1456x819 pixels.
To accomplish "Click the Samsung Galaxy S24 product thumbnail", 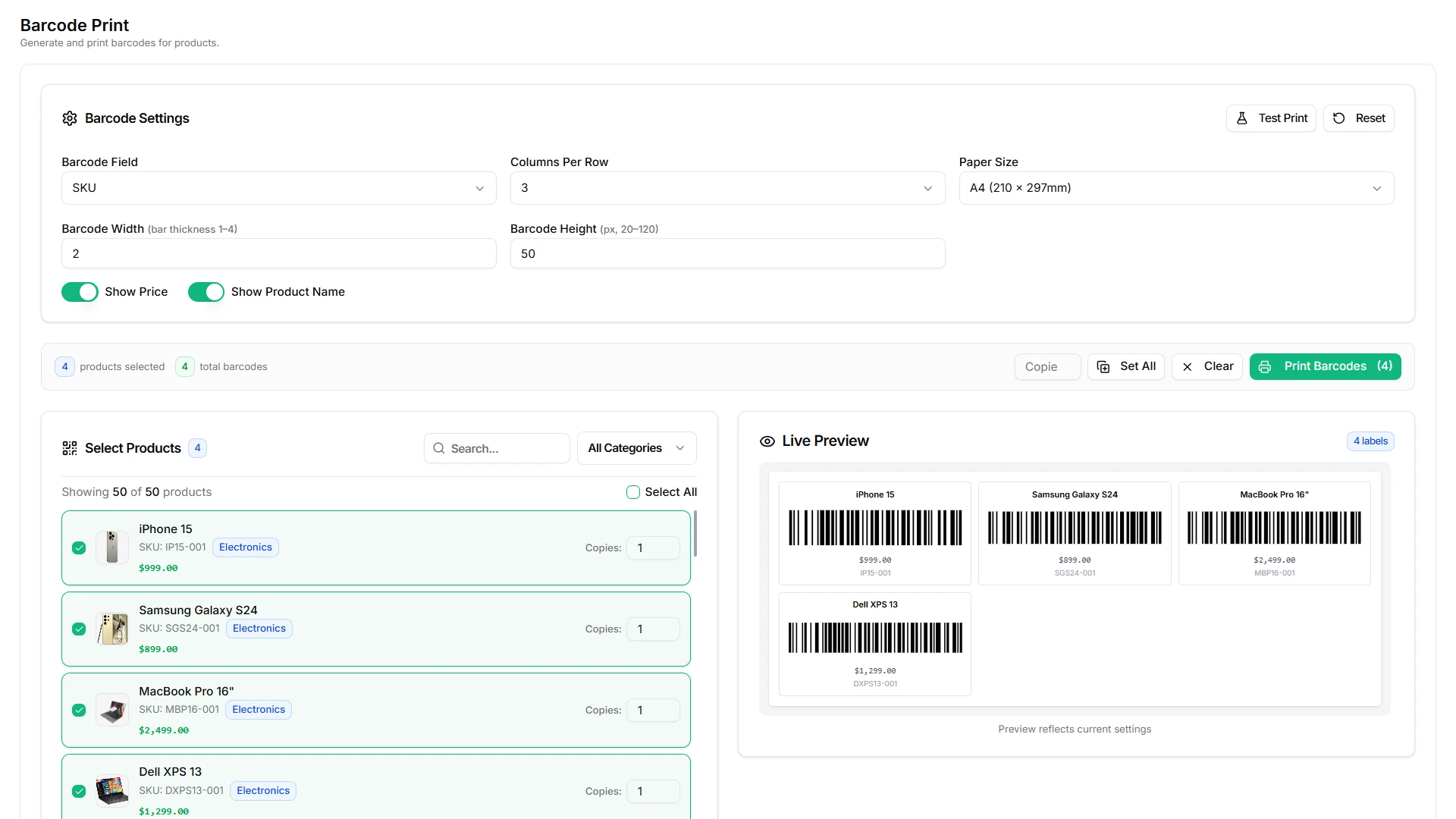I will pos(112,629).
